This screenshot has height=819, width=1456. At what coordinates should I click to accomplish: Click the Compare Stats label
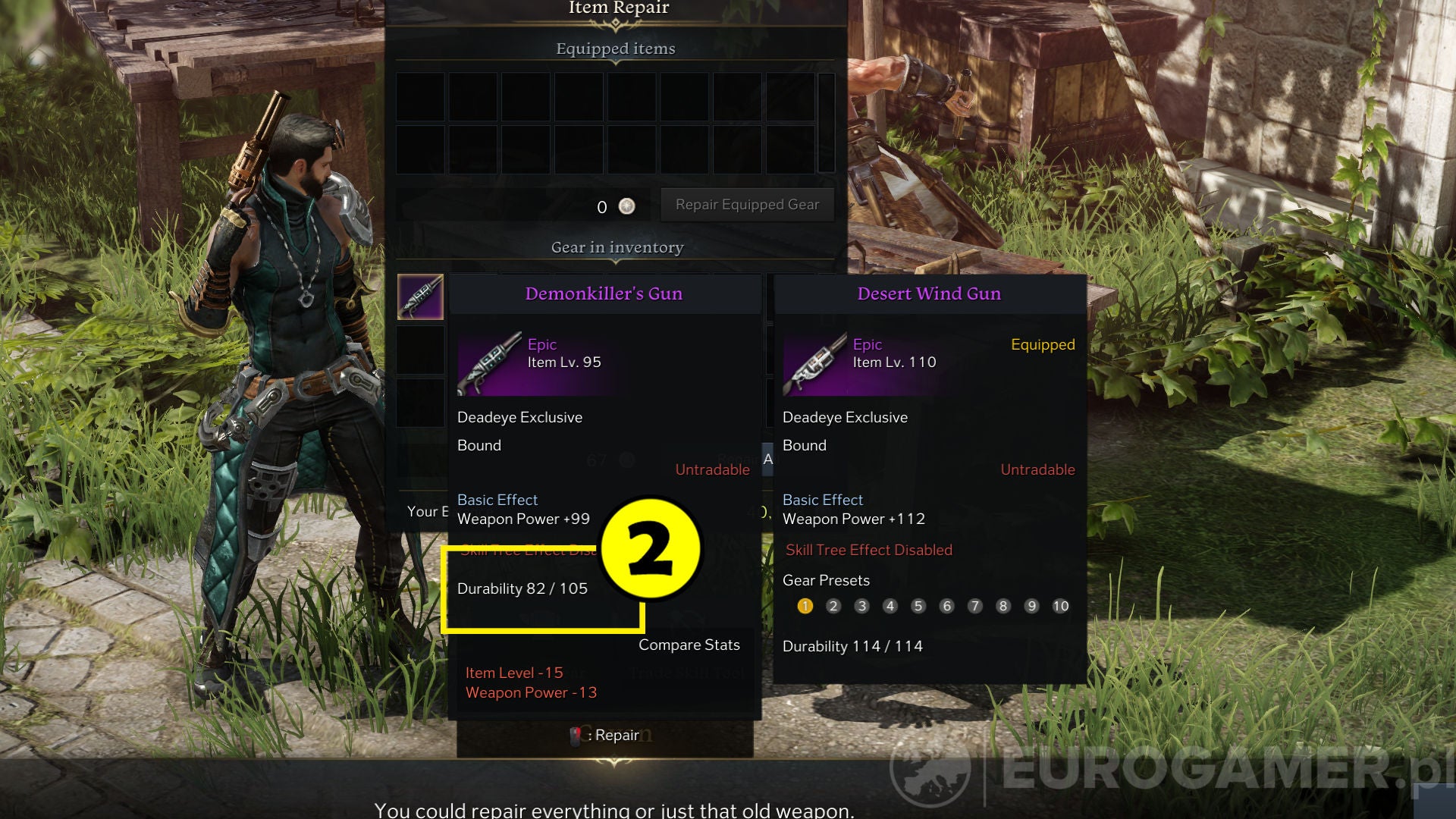689,645
